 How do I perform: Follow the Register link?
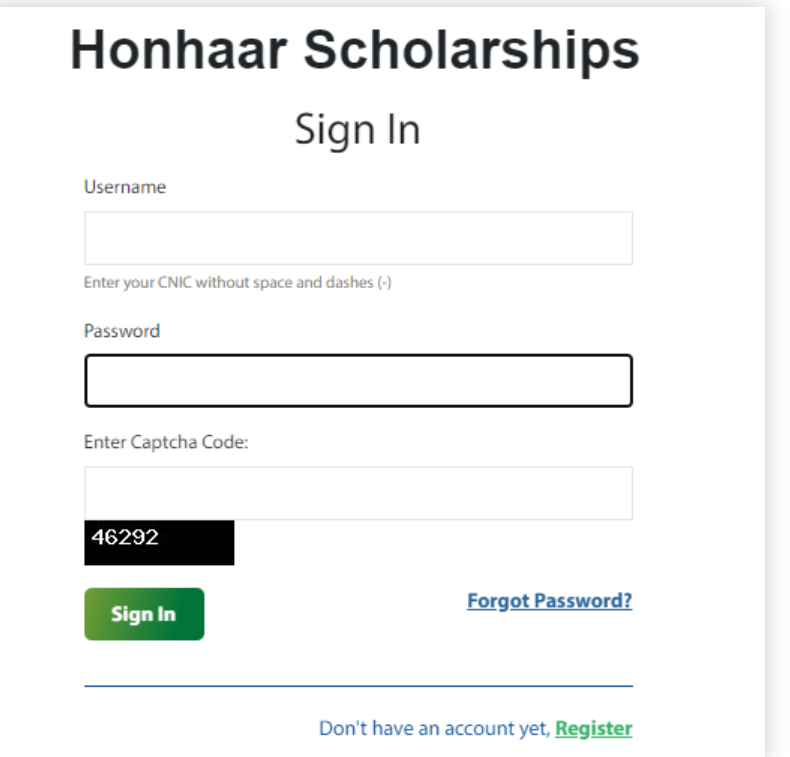[594, 728]
